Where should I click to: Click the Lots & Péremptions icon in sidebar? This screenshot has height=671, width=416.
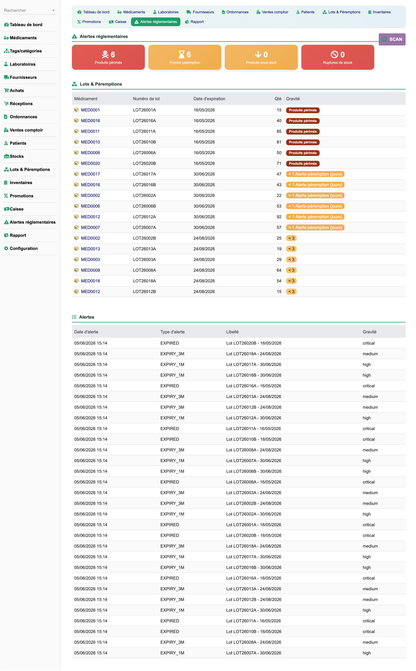click(6, 169)
